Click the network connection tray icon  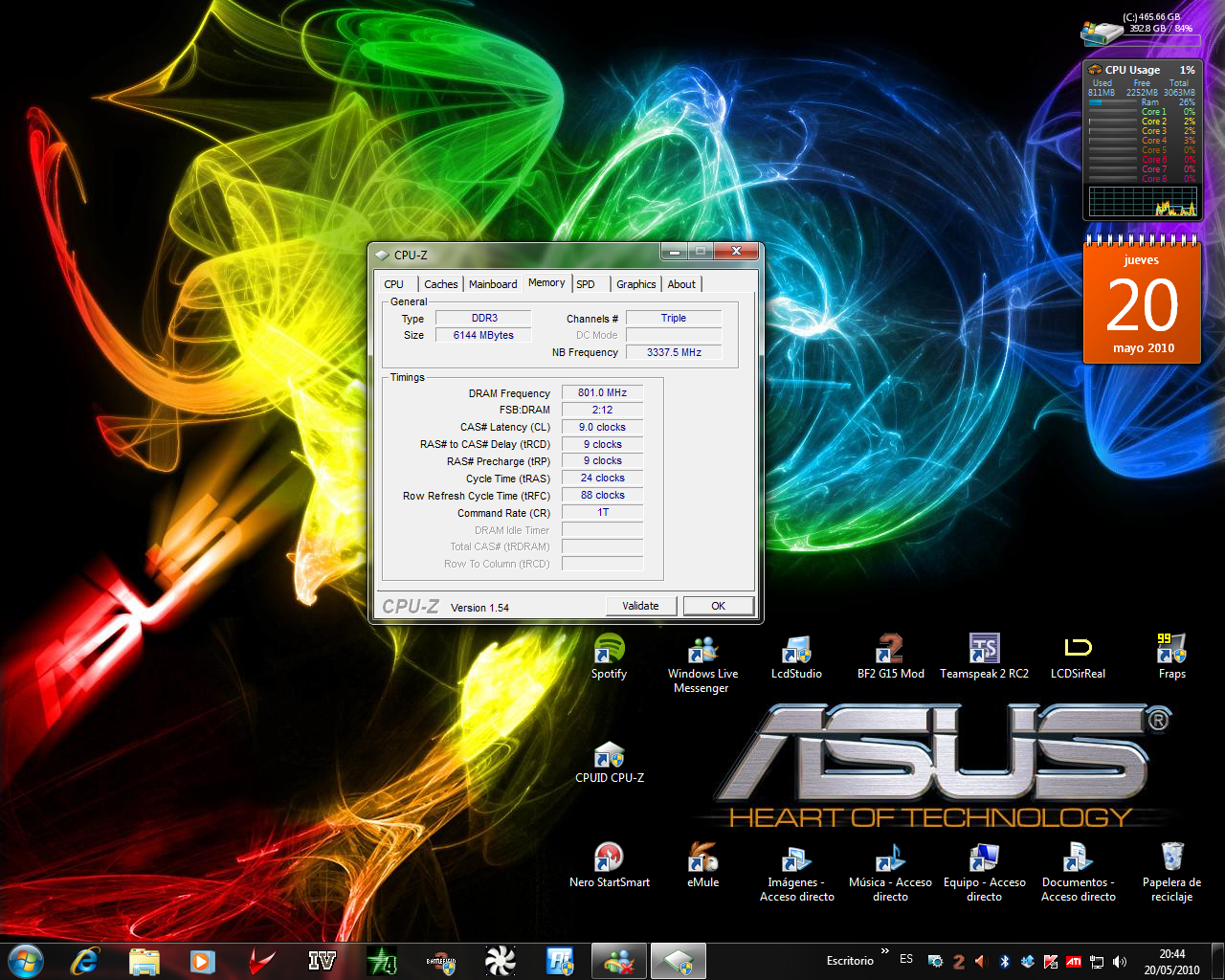[x=1097, y=961]
